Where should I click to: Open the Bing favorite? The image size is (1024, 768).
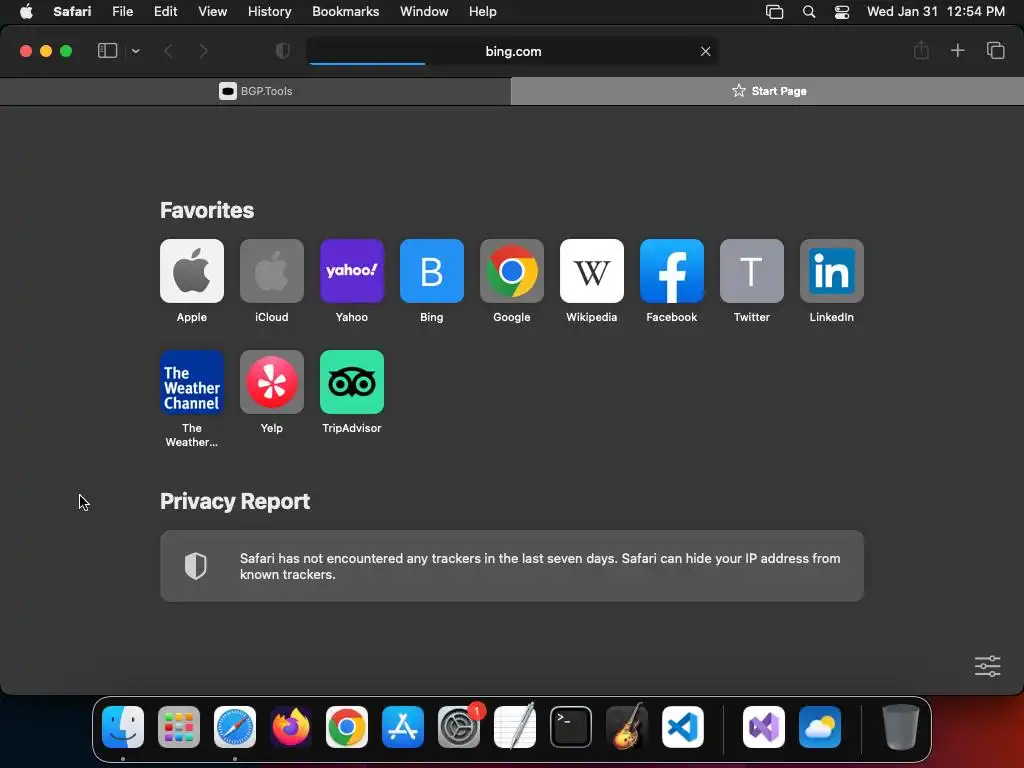point(432,271)
